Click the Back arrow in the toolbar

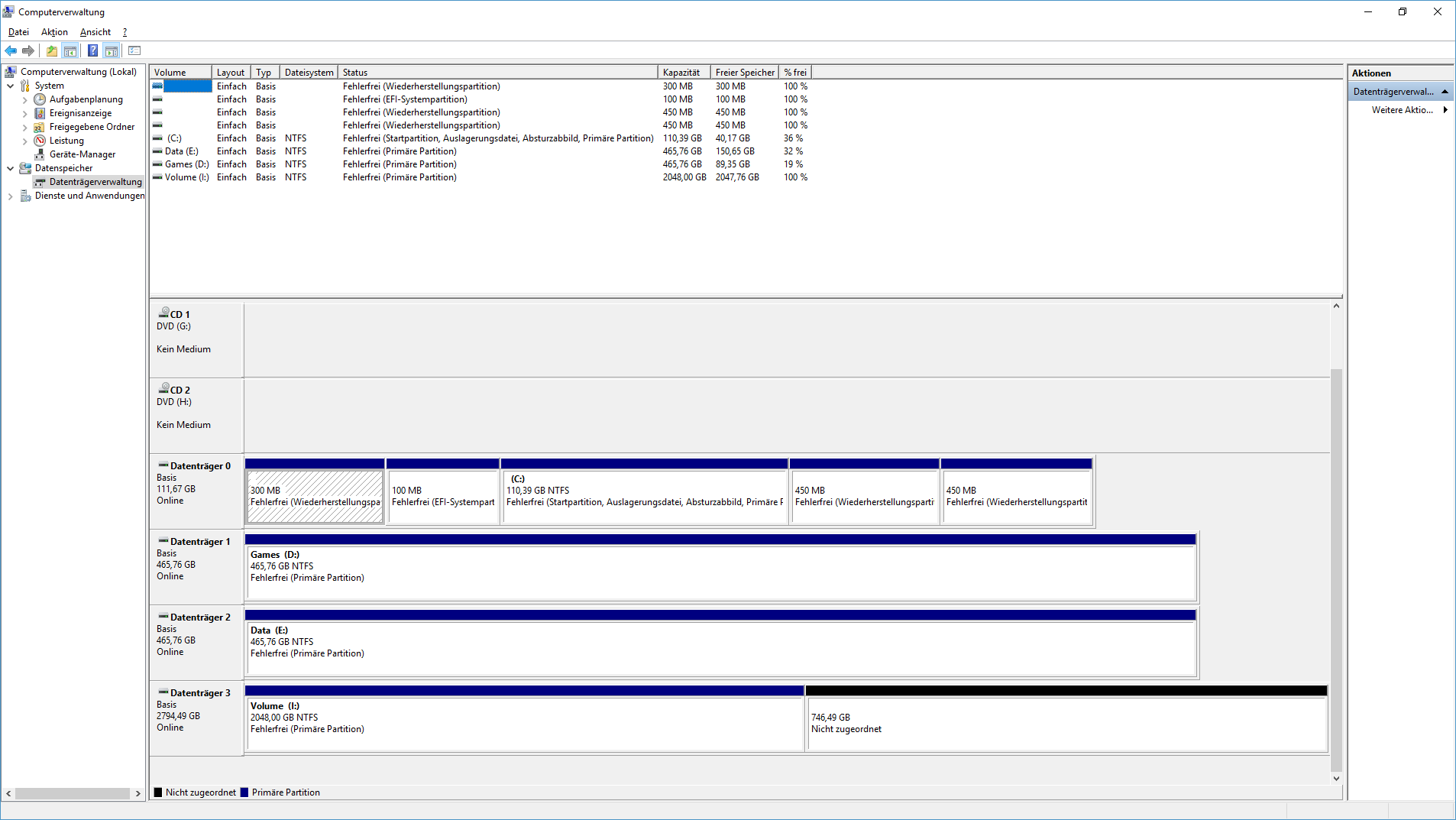(x=11, y=50)
